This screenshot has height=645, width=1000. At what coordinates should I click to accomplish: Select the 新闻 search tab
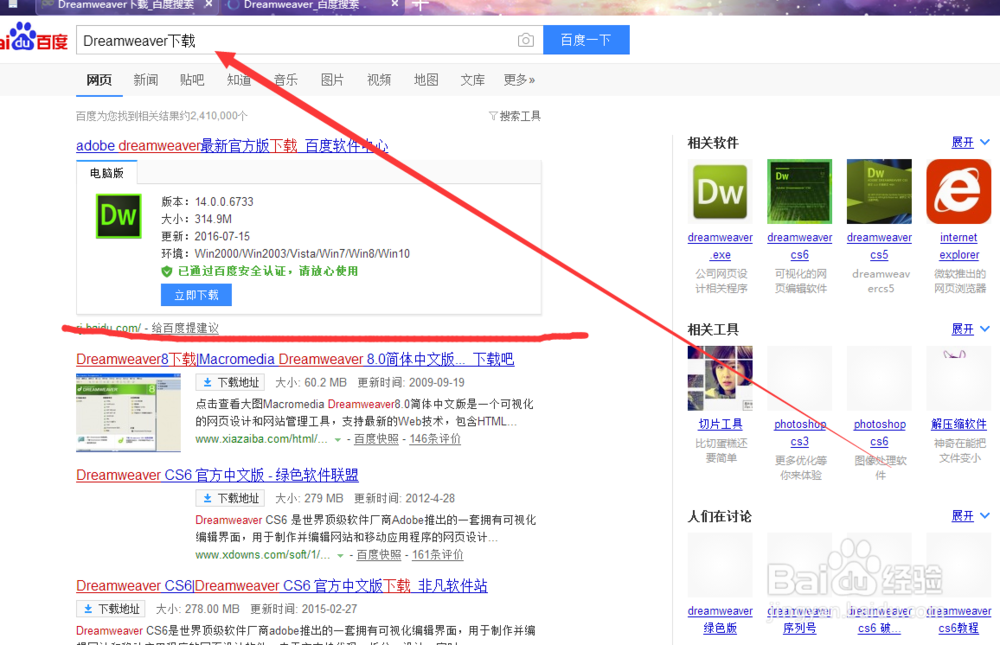(145, 80)
